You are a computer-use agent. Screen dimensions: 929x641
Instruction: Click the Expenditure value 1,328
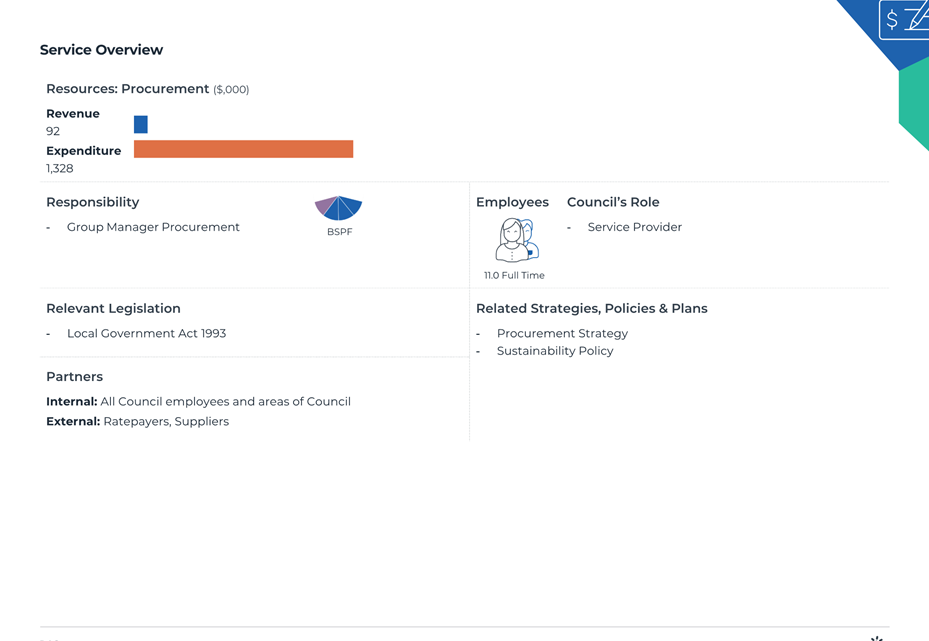click(60, 168)
